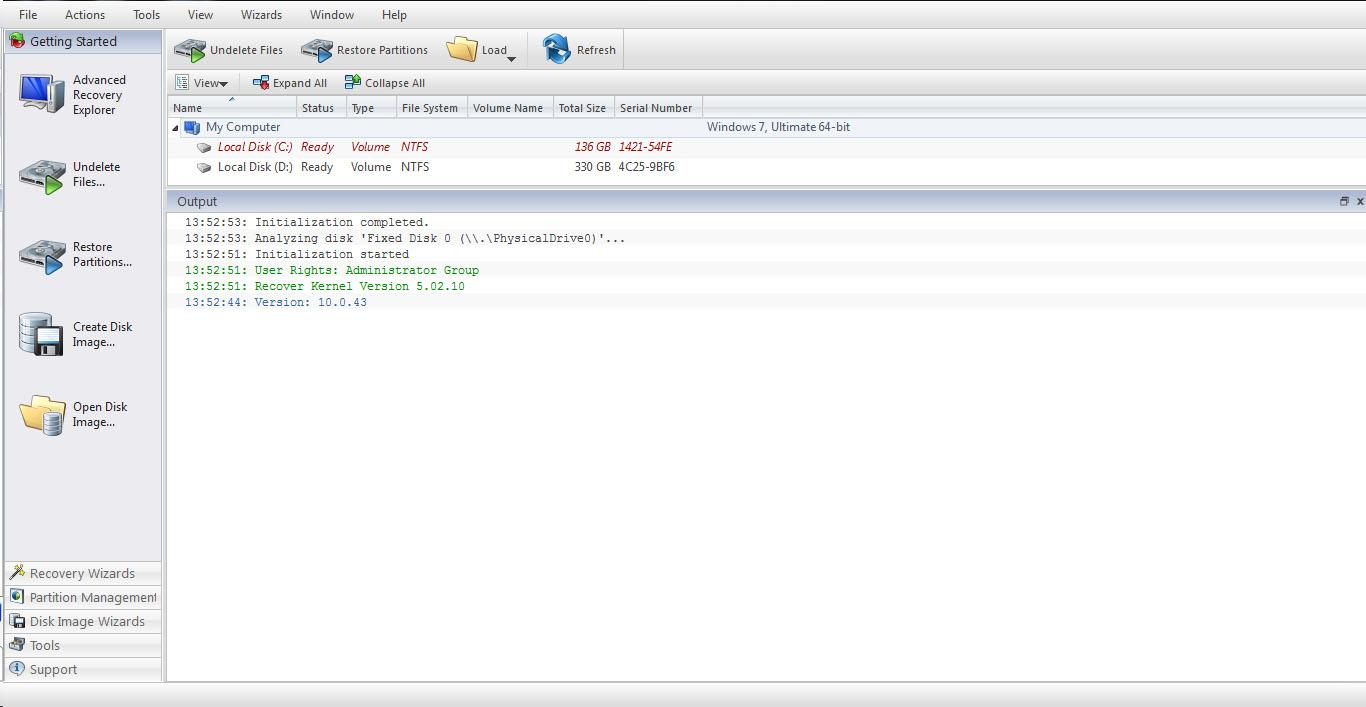Click Expand All
Screen dimensions: 1366x707
290,83
